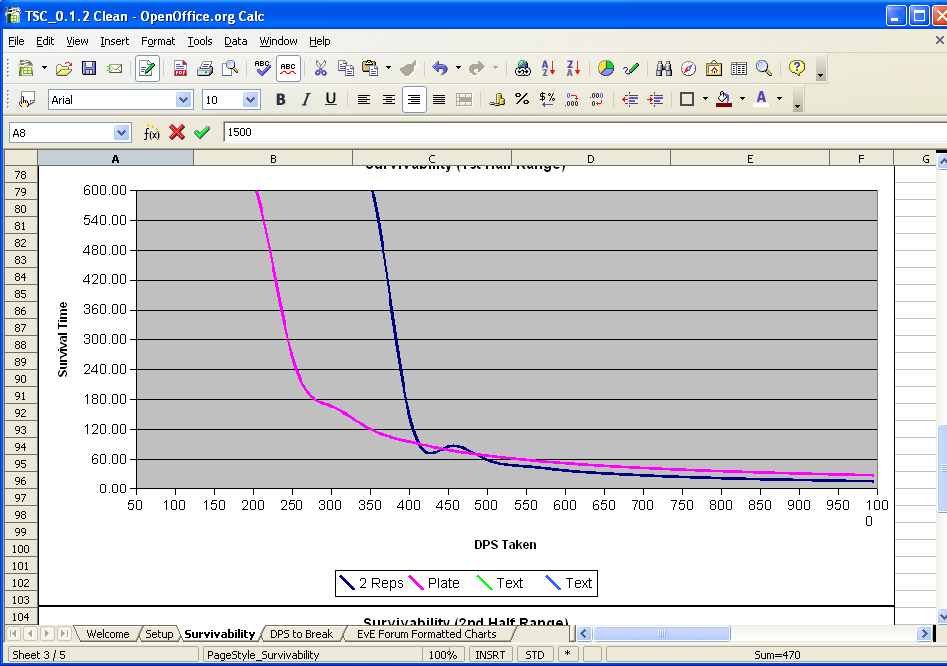Toggle AutoSpellcheck on or off

coord(288,69)
